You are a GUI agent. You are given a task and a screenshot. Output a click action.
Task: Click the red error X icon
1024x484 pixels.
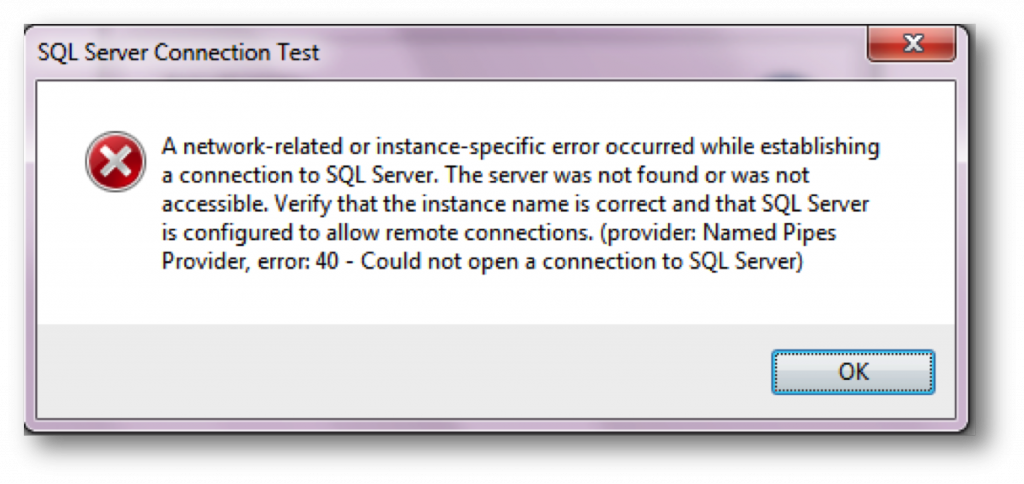[x=116, y=161]
